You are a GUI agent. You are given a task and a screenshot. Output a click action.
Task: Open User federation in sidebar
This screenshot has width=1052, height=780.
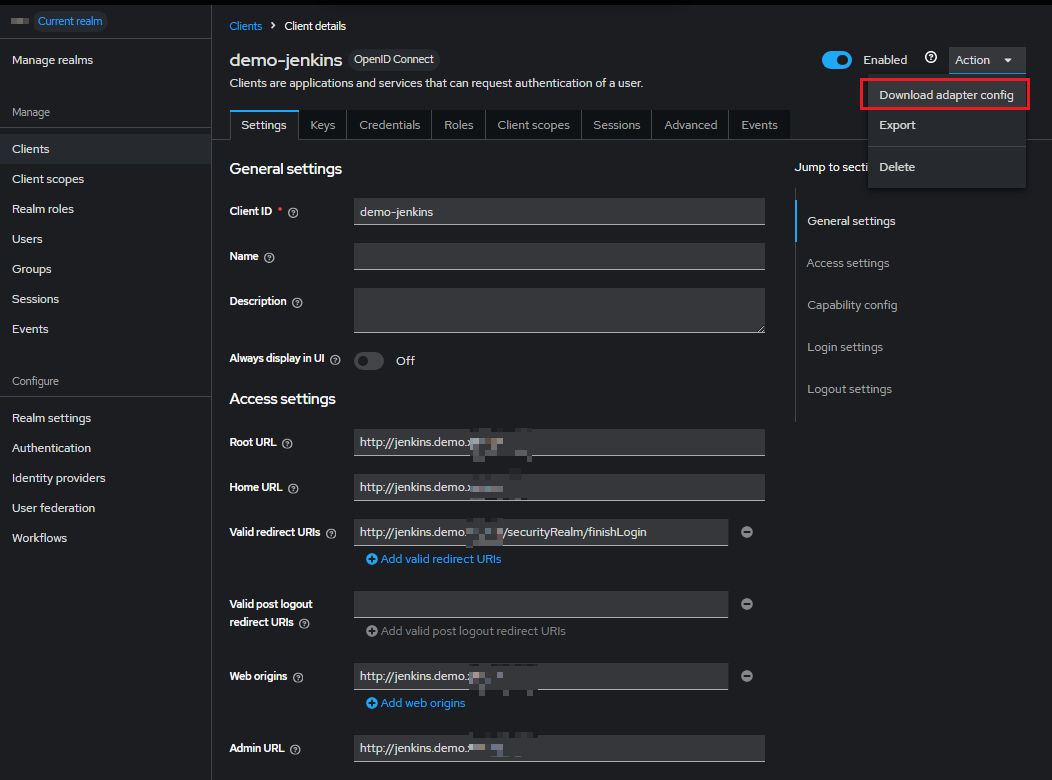[x=105, y=508]
